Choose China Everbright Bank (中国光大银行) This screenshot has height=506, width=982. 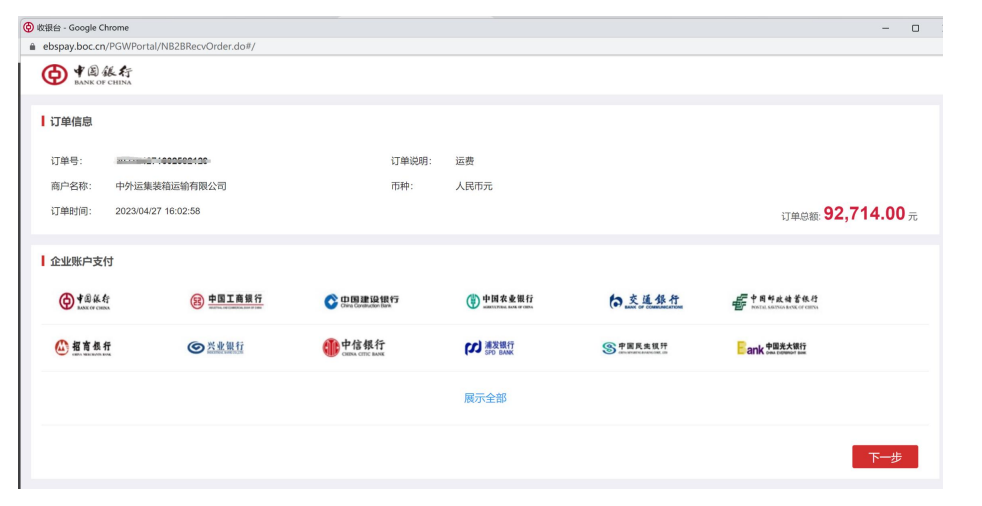(772, 348)
